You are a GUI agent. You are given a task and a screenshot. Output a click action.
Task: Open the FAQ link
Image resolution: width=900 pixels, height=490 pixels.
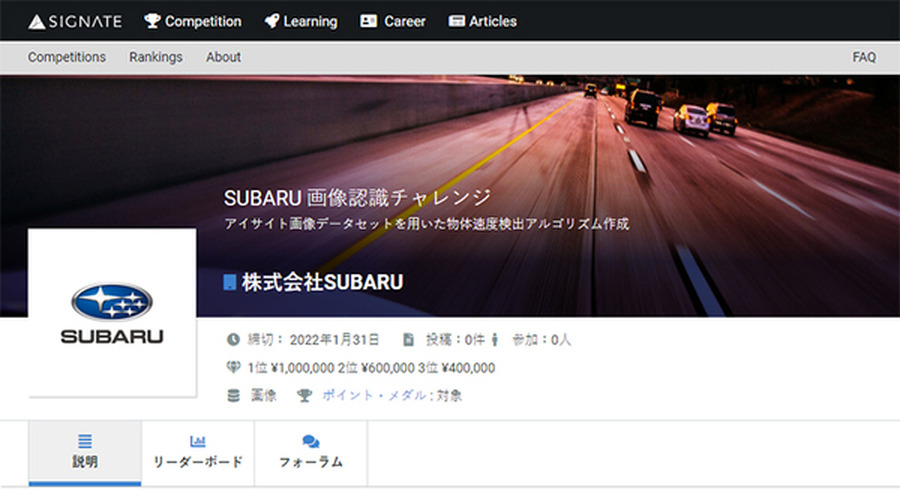[x=864, y=57]
